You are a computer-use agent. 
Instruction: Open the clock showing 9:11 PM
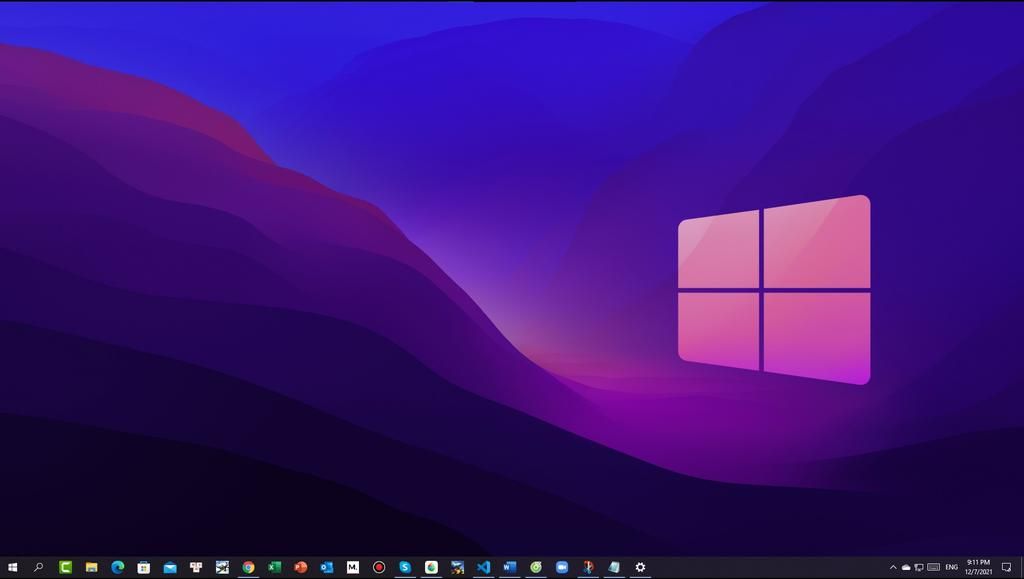click(x=978, y=567)
